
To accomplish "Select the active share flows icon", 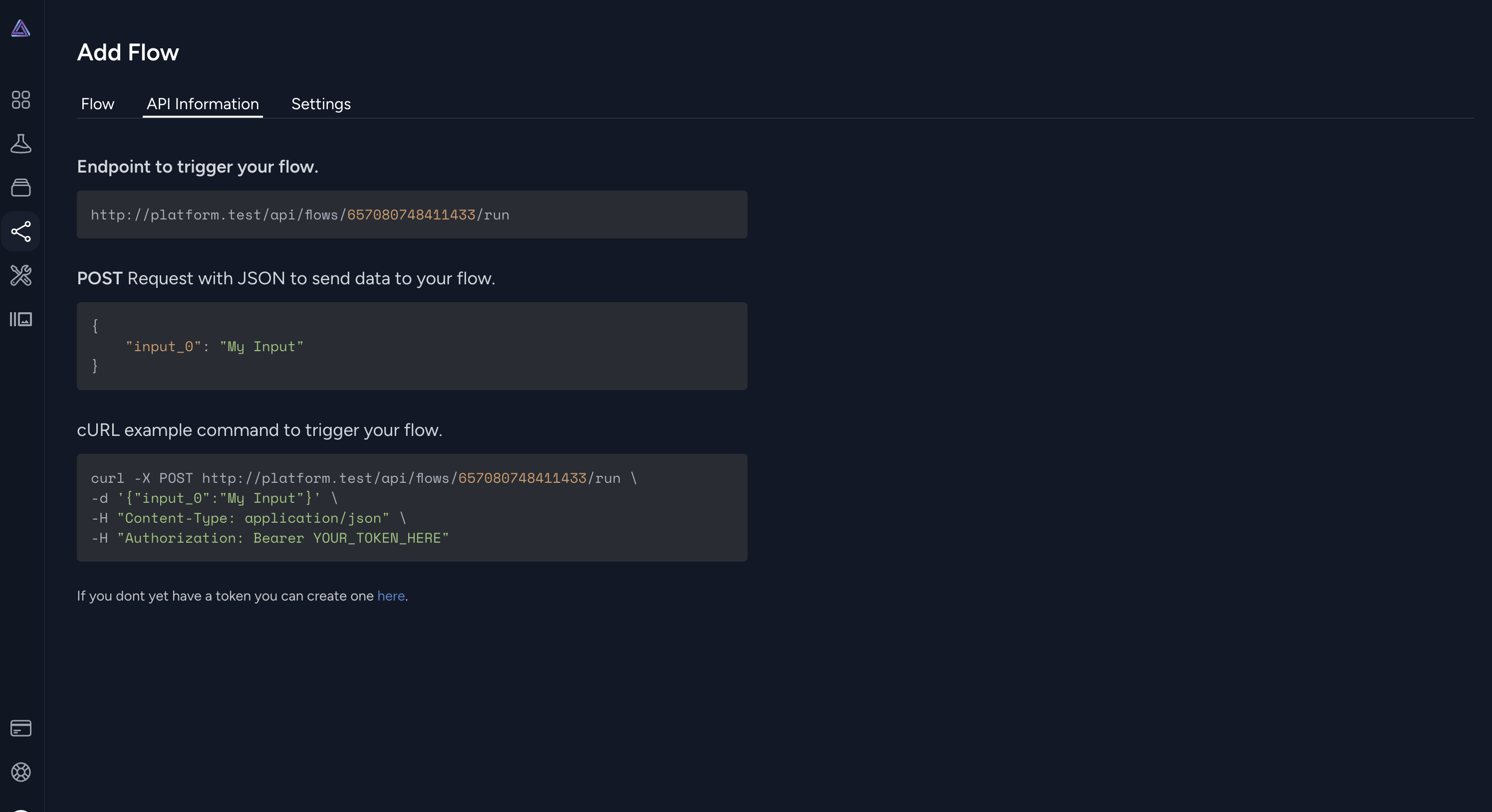I will point(21,231).
